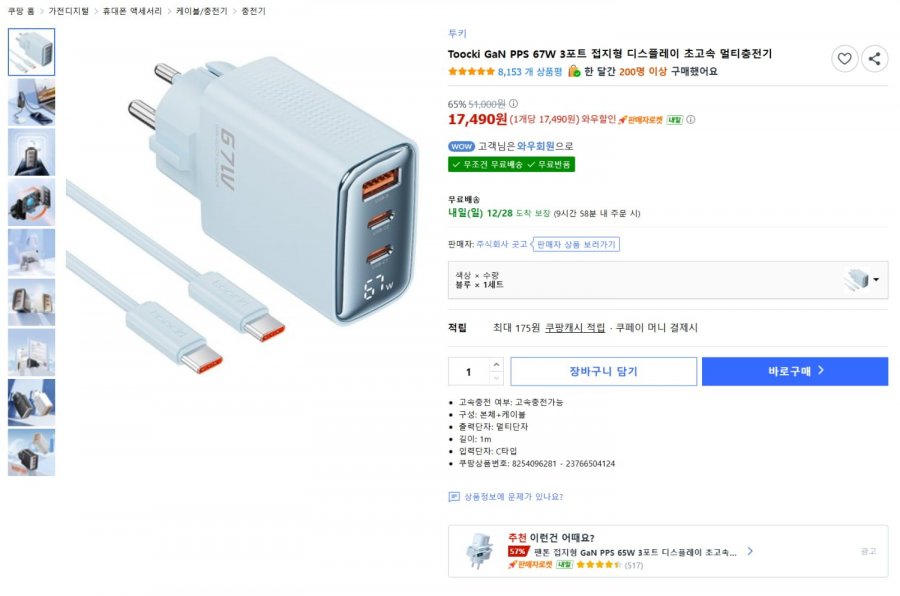Open the 8,153 개 상품평 reviews link
Screen dimensions: 900x596
click(530, 72)
